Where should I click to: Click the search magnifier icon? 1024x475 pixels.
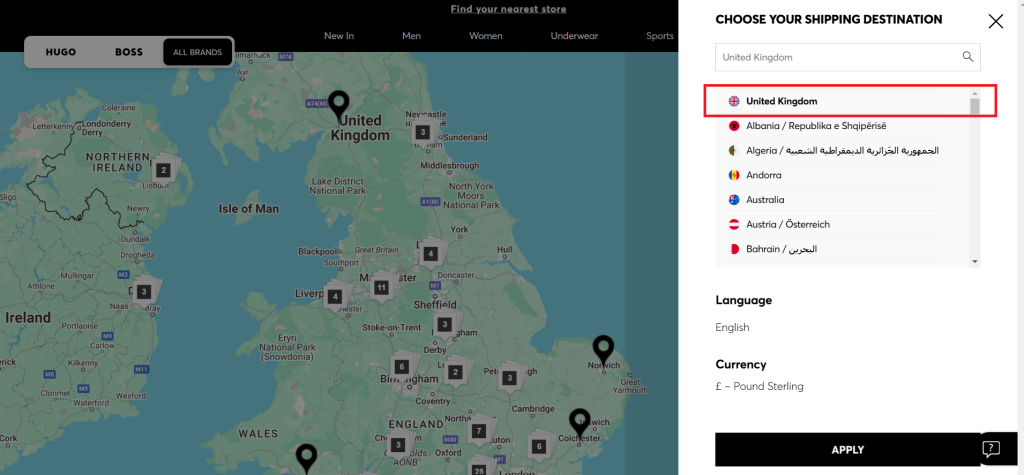tap(968, 57)
